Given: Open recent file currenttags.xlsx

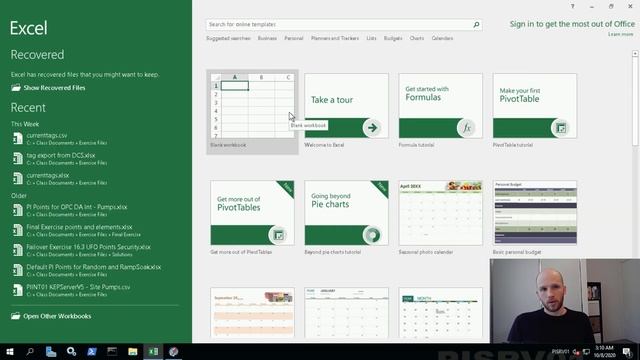Looking at the screenshot, I should (60, 179).
